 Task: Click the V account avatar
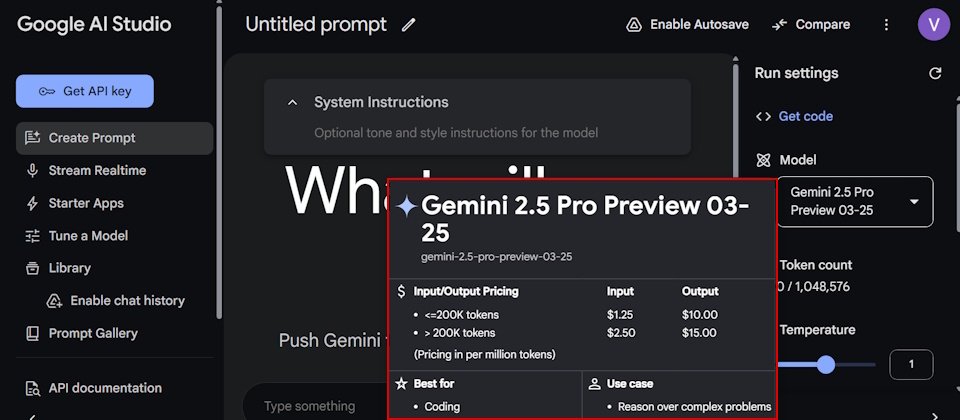click(x=934, y=24)
